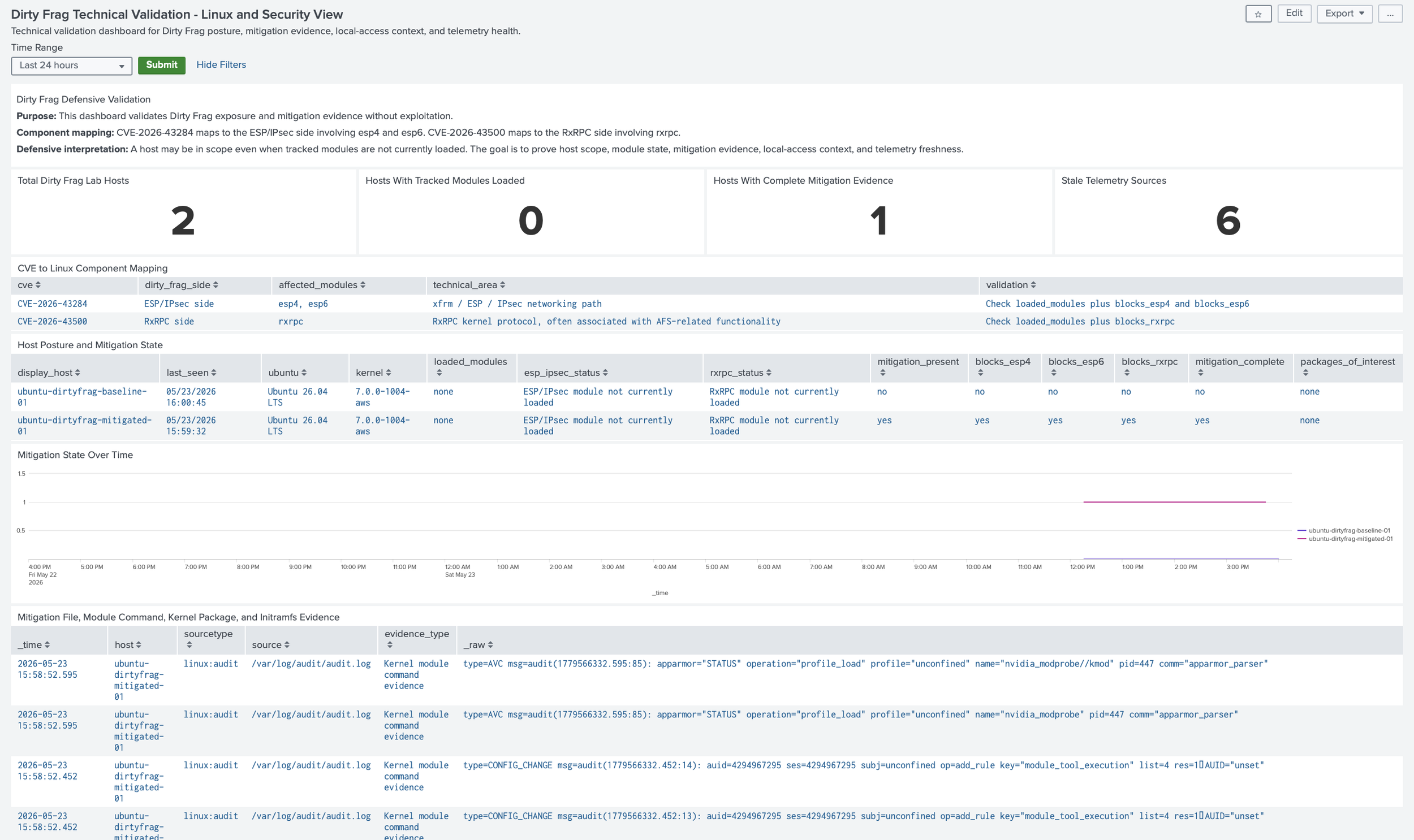The image size is (1414, 840).
Task: Click the Hide Filters link
Action: (x=221, y=64)
